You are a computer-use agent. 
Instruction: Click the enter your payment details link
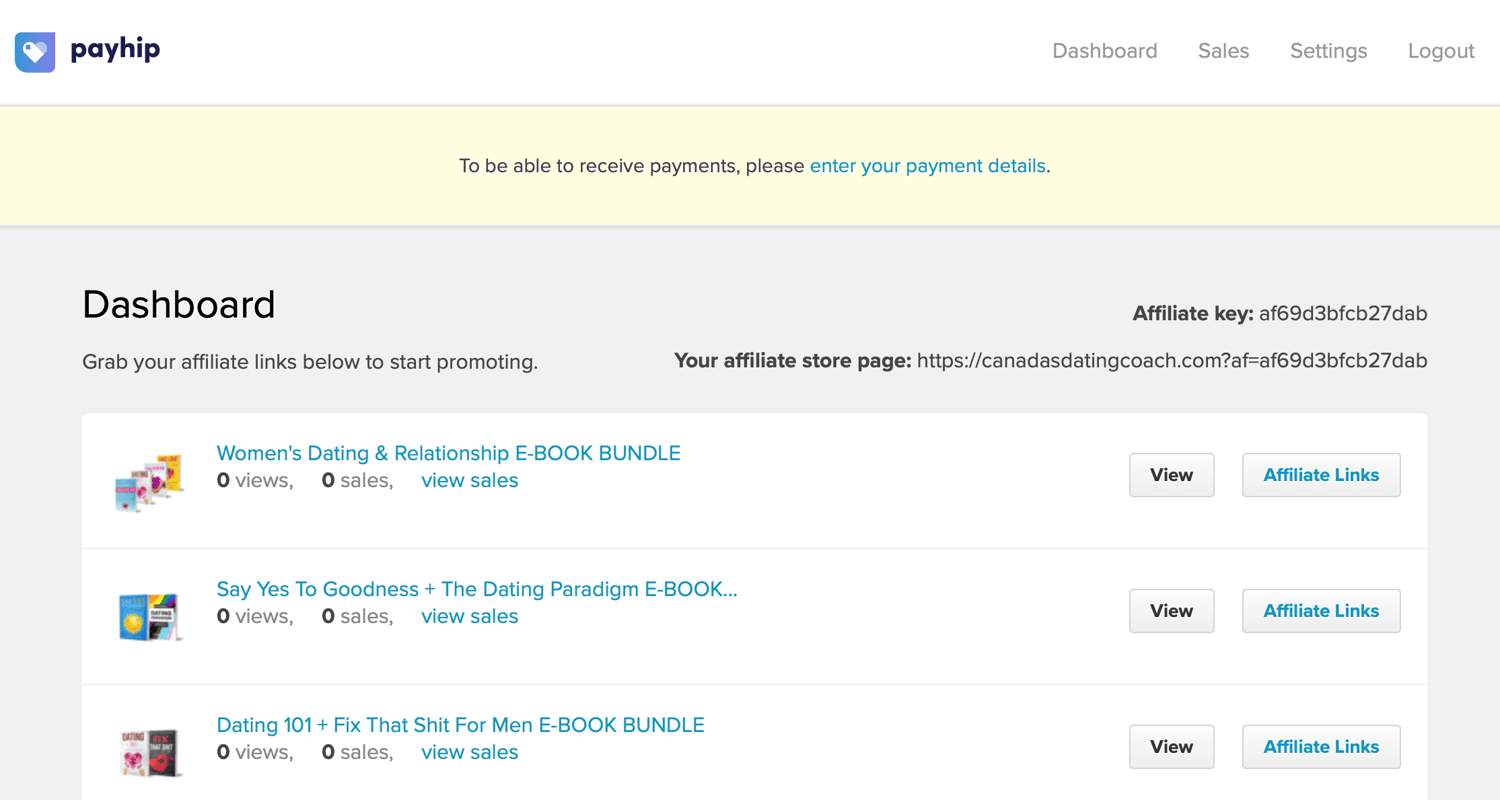[x=927, y=166]
